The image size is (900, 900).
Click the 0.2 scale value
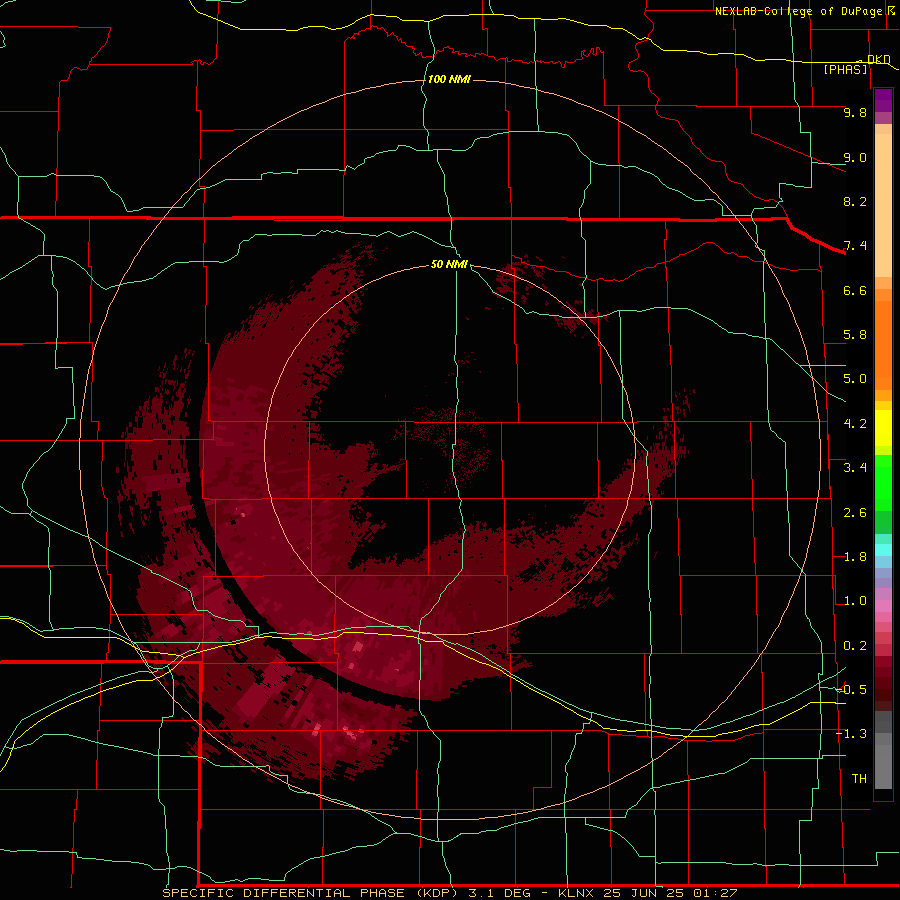(x=855, y=646)
